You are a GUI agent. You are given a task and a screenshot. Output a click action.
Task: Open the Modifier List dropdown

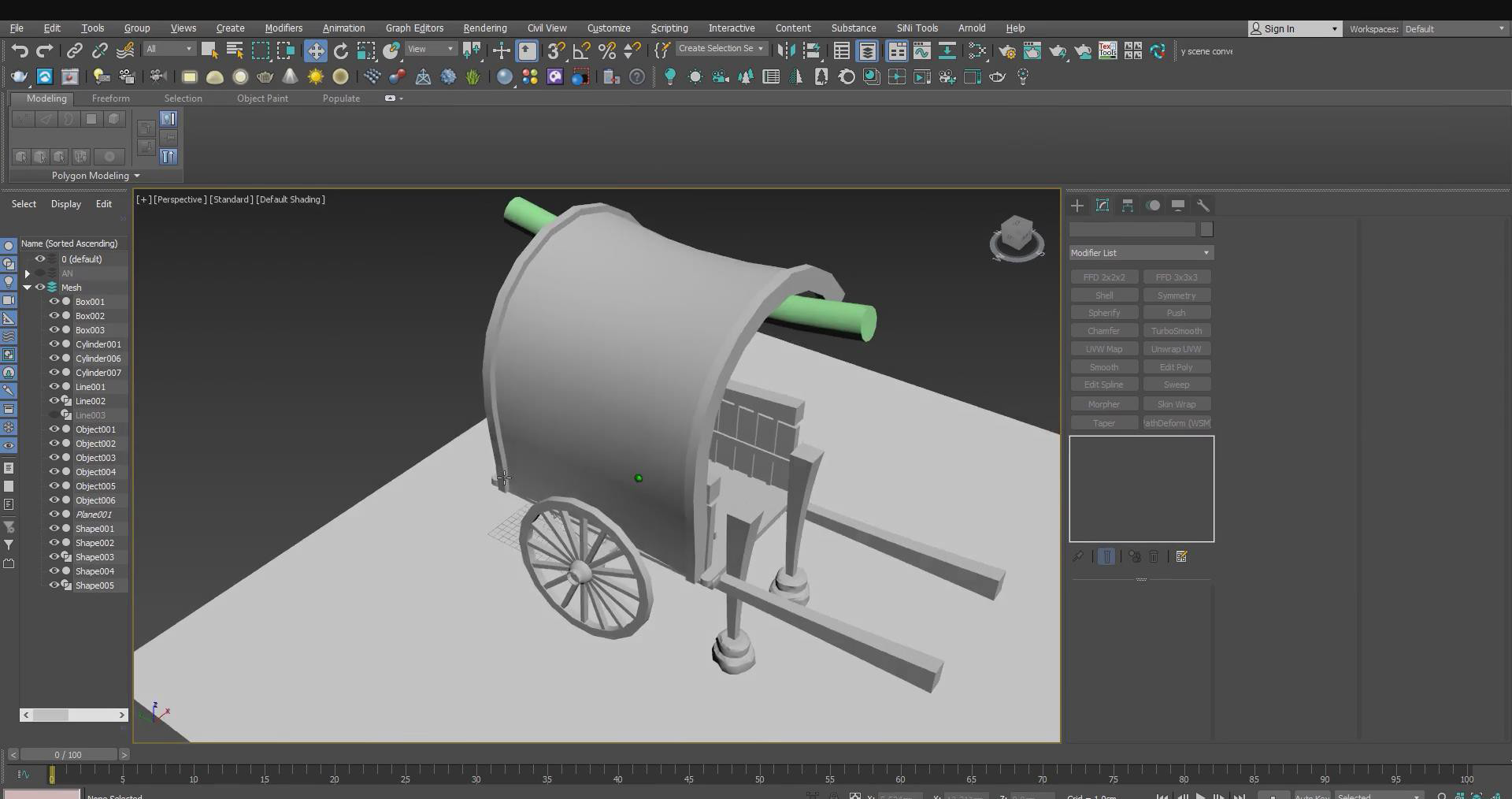tap(1141, 253)
